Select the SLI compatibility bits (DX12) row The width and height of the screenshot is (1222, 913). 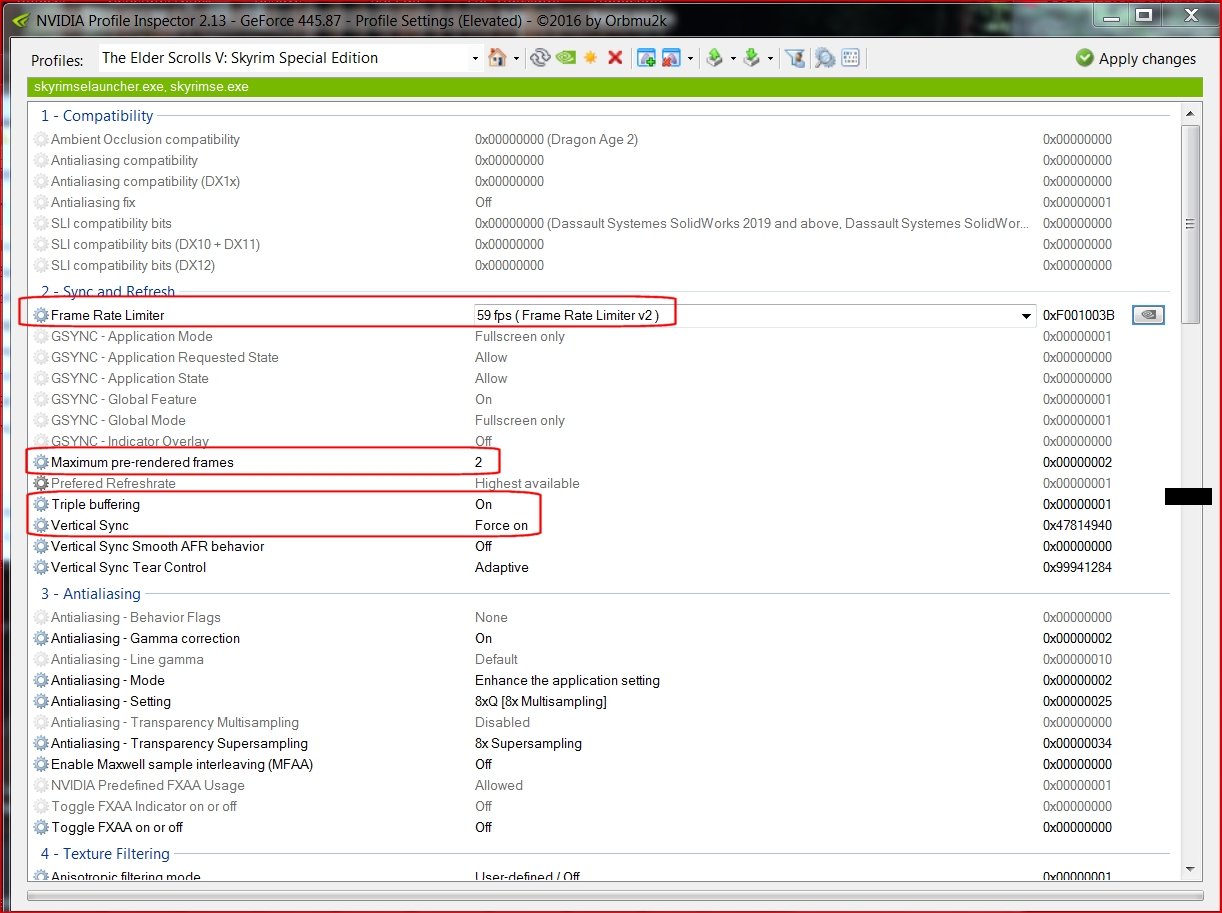tap(602, 265)
